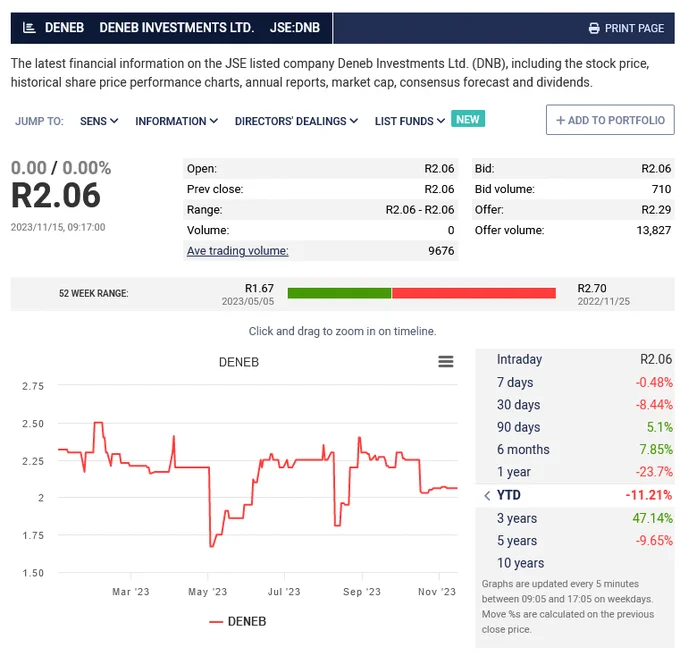The height and width of the screenshot is (656, 680).
Task: Click the 52 week high R2.70
Action: point(592,288)
